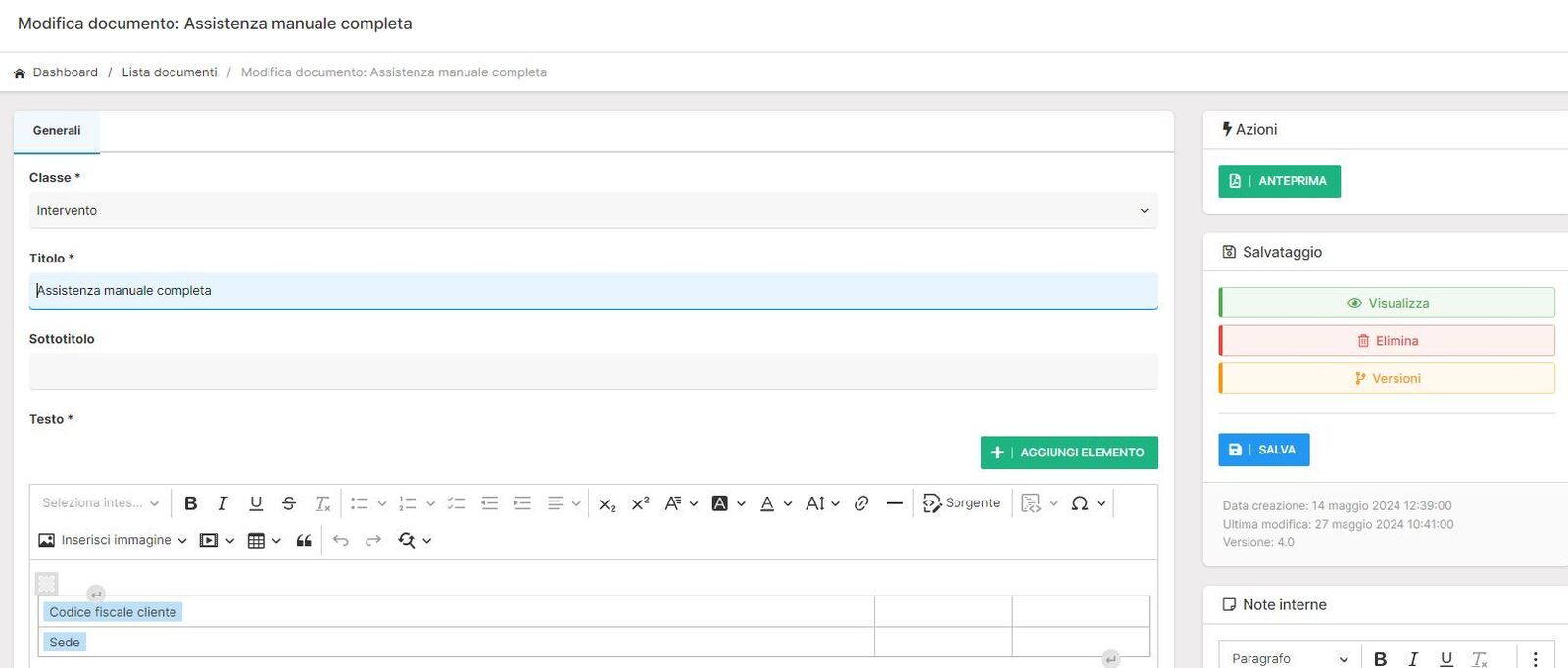
Task: Apply subscript formatting
Action: tap(607, 503)
